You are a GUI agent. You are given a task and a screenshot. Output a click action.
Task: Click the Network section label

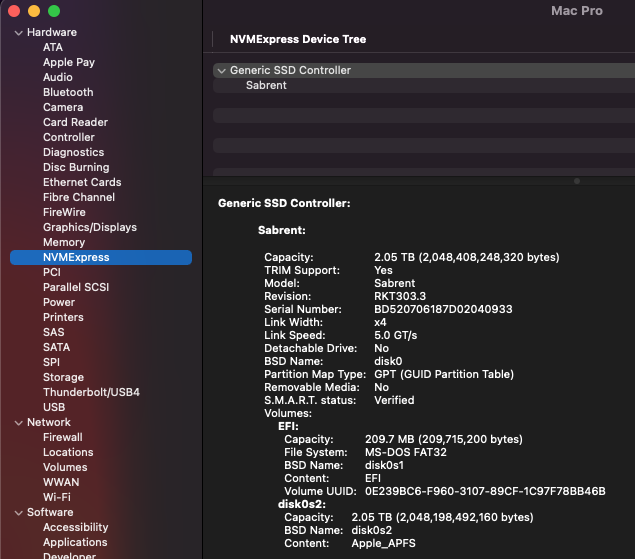pyautogui.click(x=49, y=422)
